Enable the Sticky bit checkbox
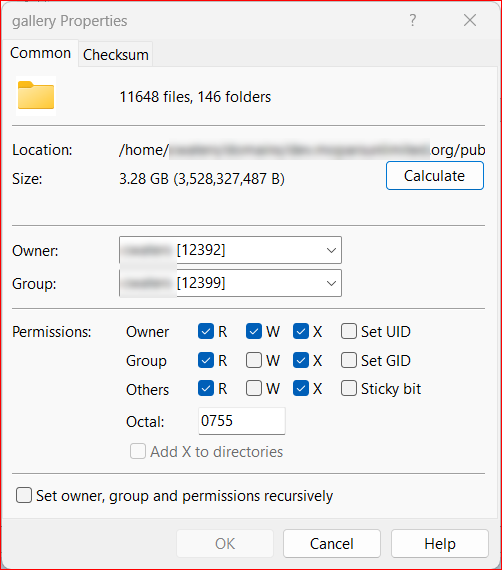 349,389
